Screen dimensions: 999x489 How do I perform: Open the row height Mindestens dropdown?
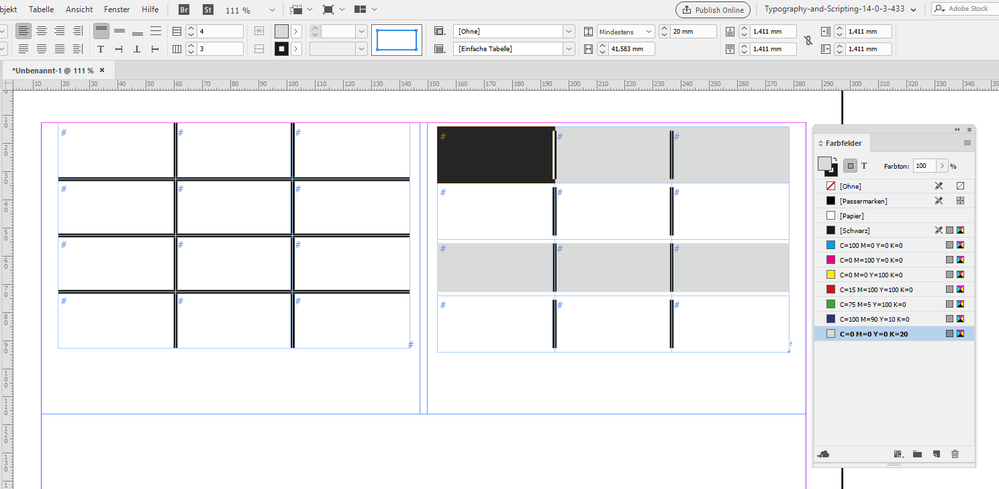[x=626, y=31]
